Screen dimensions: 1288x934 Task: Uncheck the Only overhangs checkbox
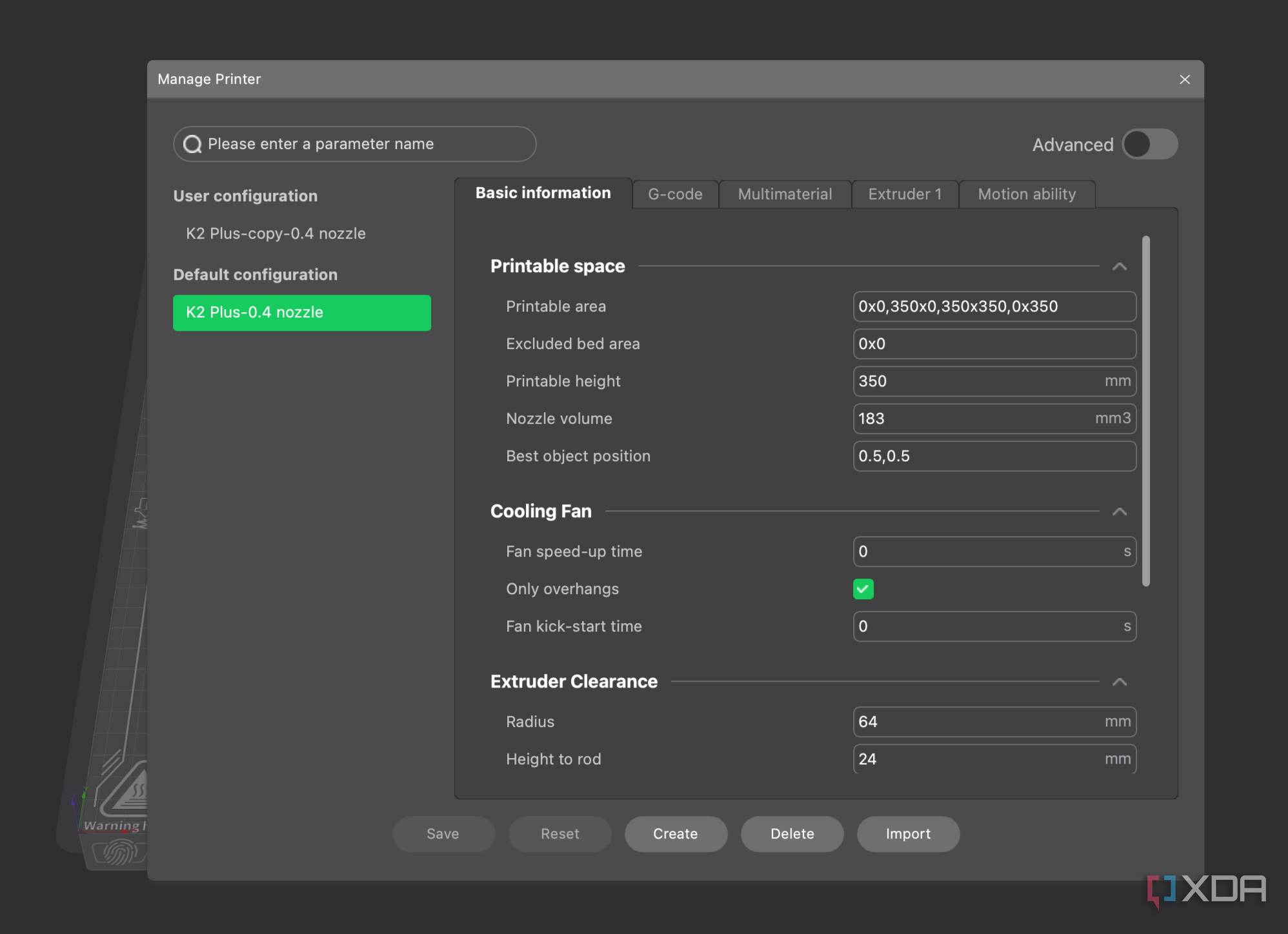863,589
